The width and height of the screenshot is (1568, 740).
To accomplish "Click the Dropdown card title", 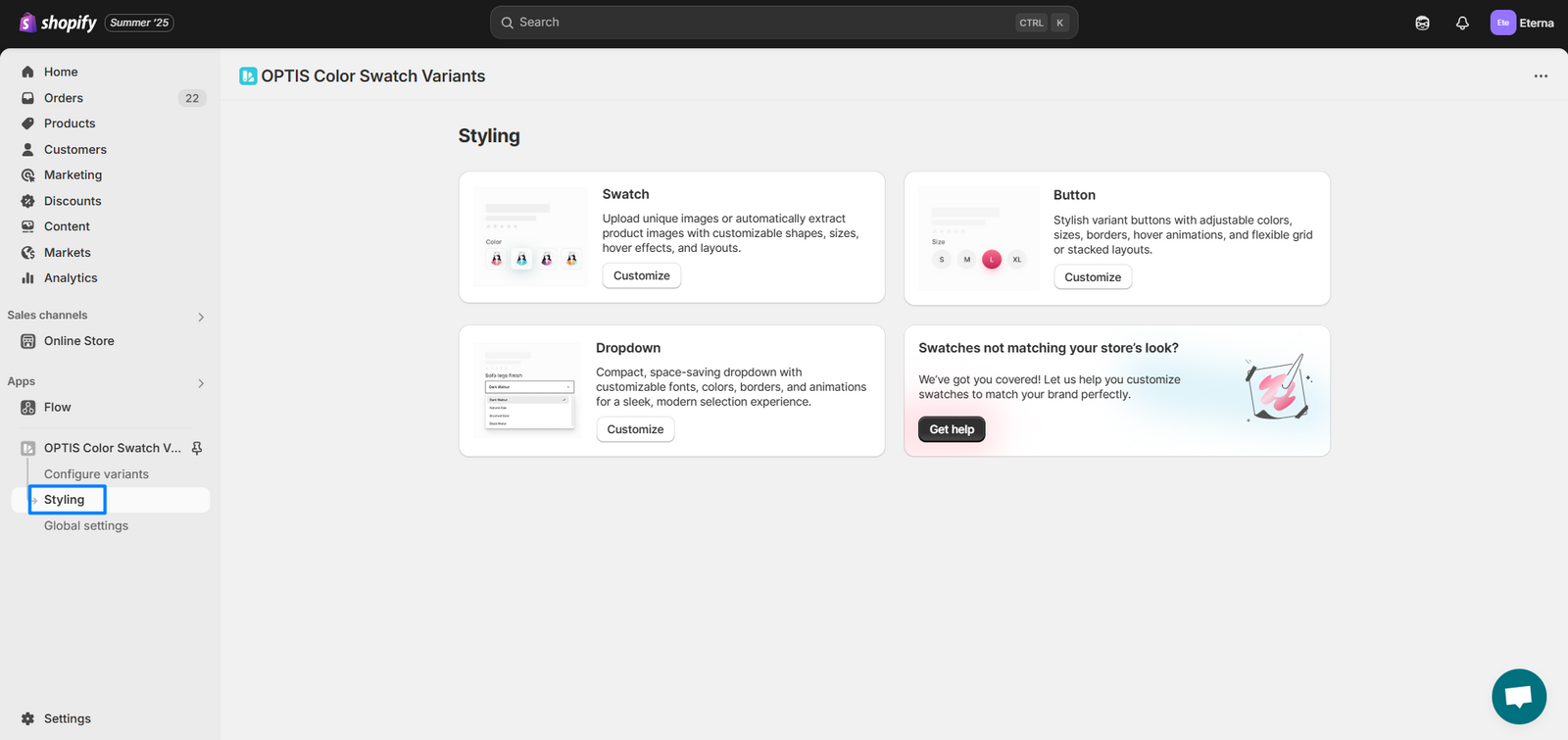I will [x=628, y=348].
